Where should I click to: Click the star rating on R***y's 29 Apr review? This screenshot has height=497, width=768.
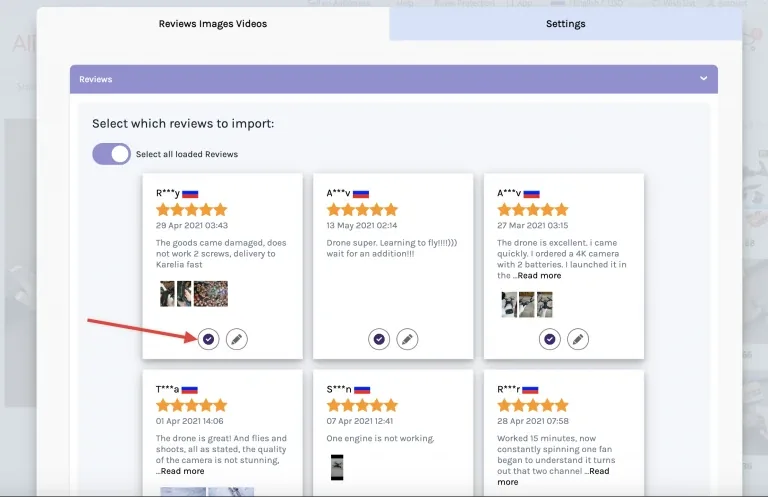(192, 210)
